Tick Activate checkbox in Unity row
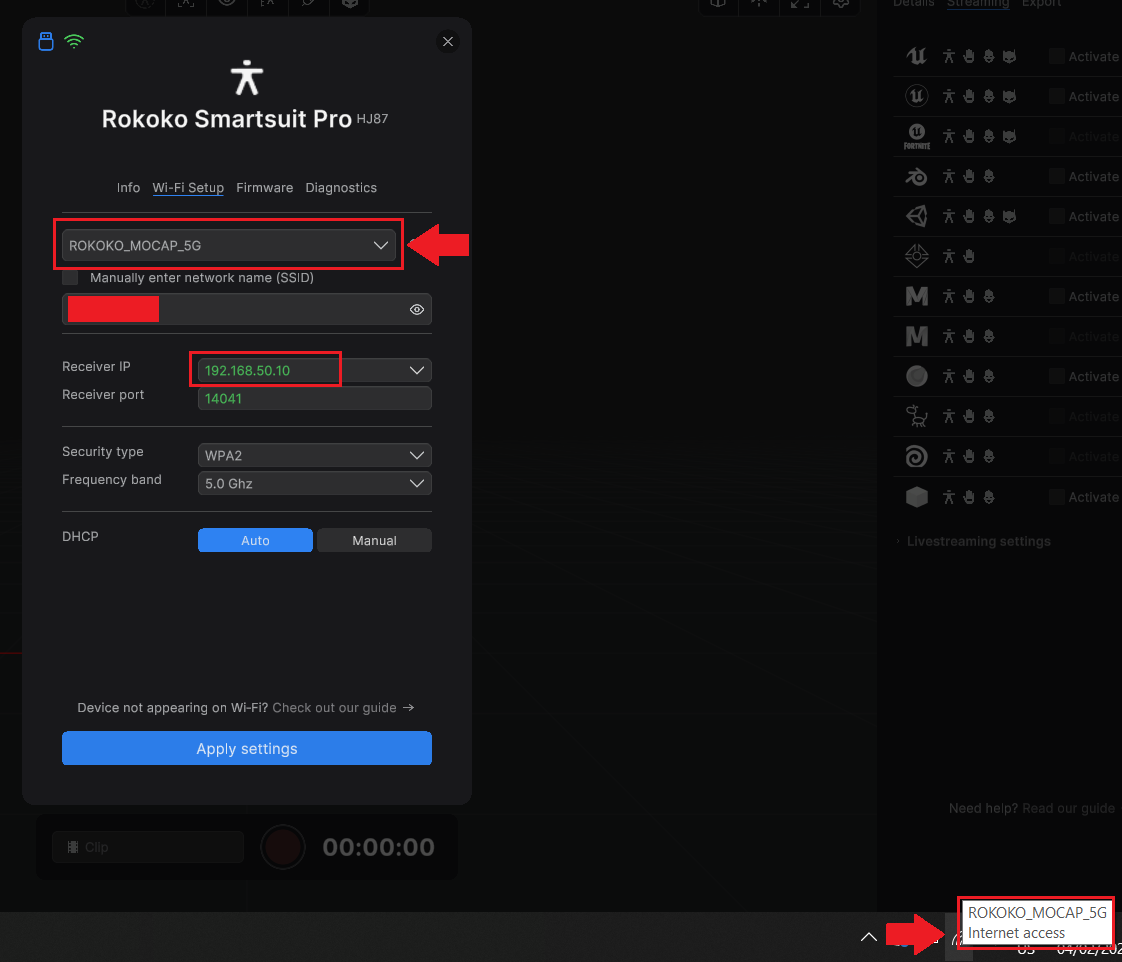This screenshot has height=962, width=1122. [1057, 216]
